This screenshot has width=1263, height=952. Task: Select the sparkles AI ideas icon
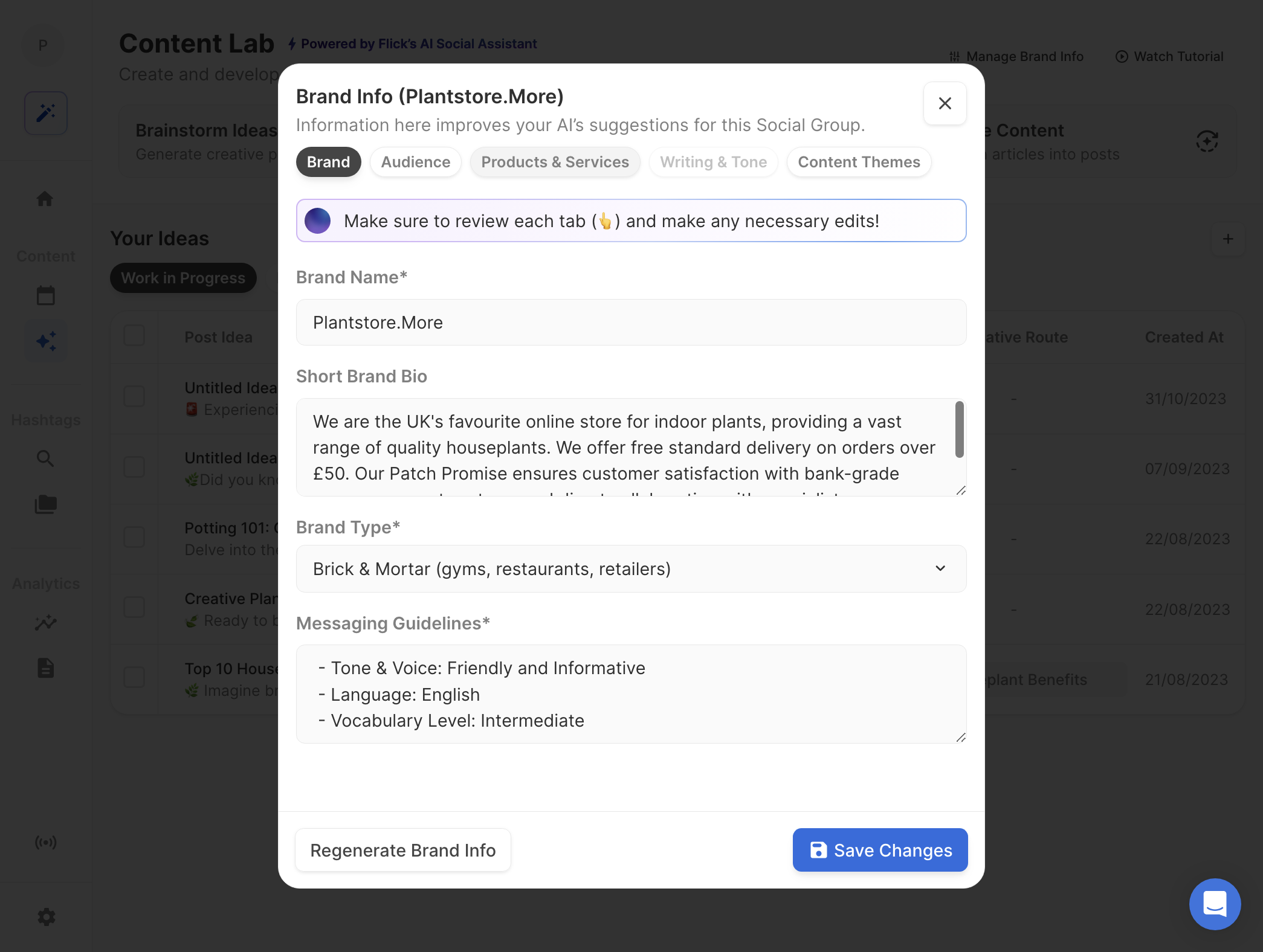(x=46, y=341)
